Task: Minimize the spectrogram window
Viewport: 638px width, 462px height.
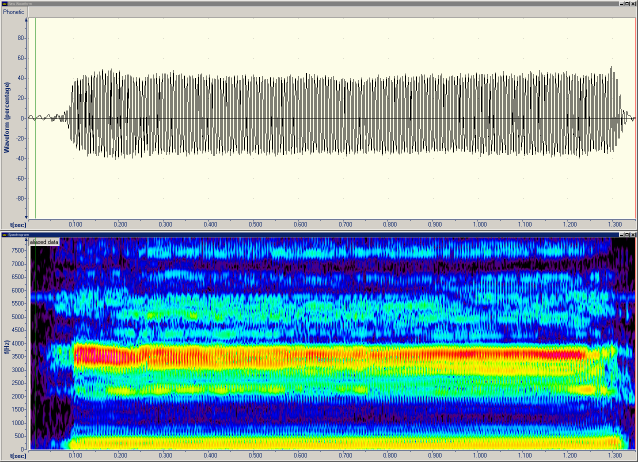Action: (622, 235)
